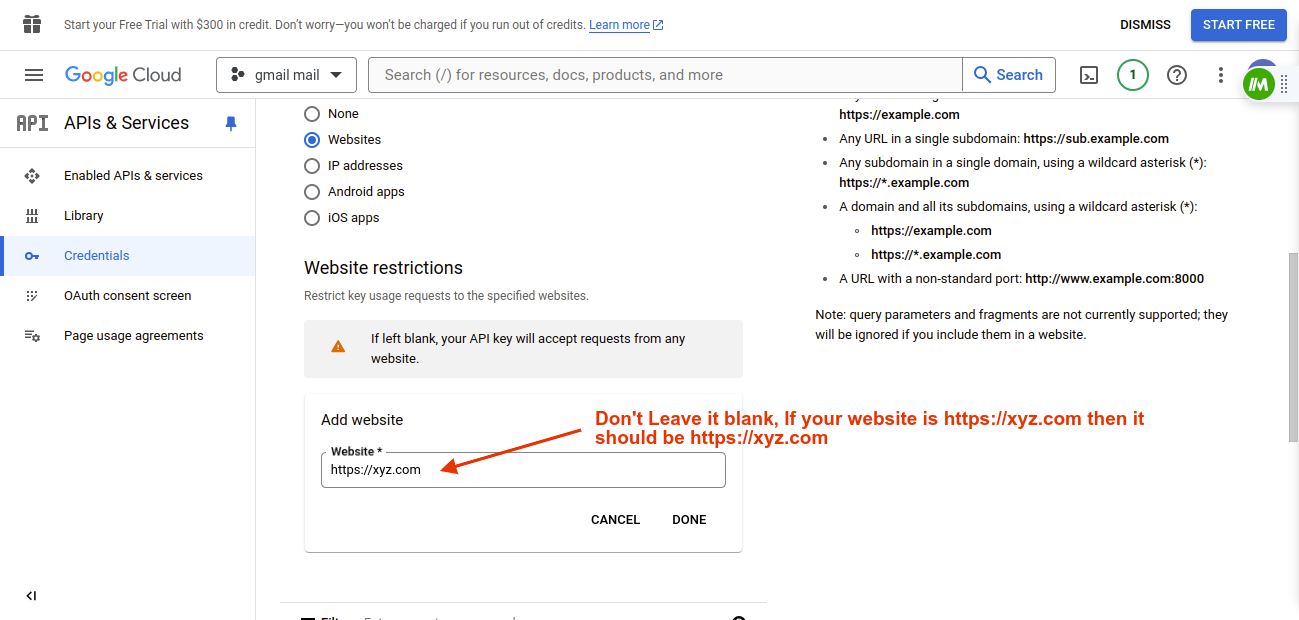Click the Website URL input field
The width and height of the screenshot is (1299, 620).
[523, 470]
